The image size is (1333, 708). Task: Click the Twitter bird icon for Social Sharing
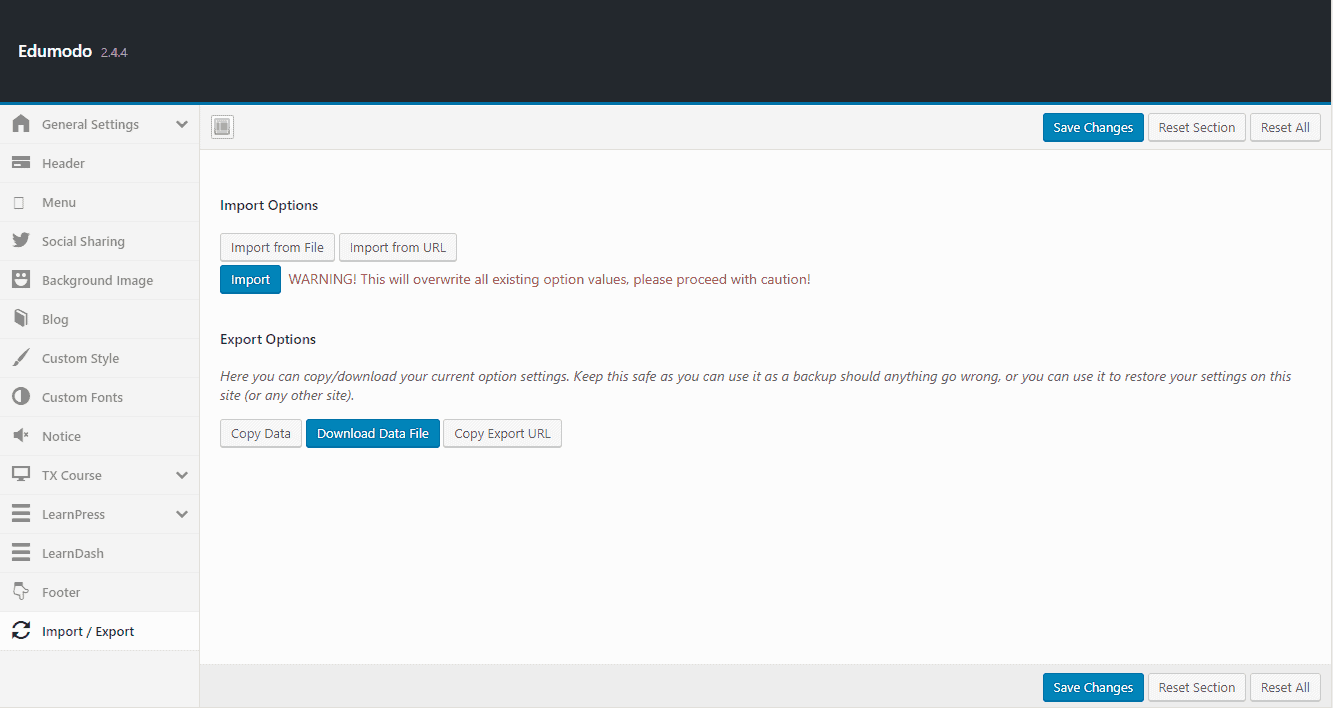tap(21, 241)
